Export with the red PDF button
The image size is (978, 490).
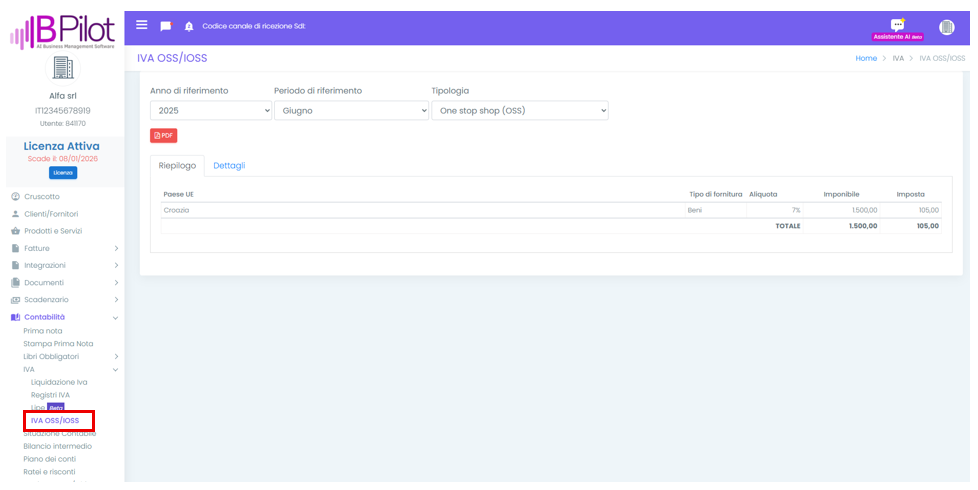pyautogui.click(x=163, y=135)
